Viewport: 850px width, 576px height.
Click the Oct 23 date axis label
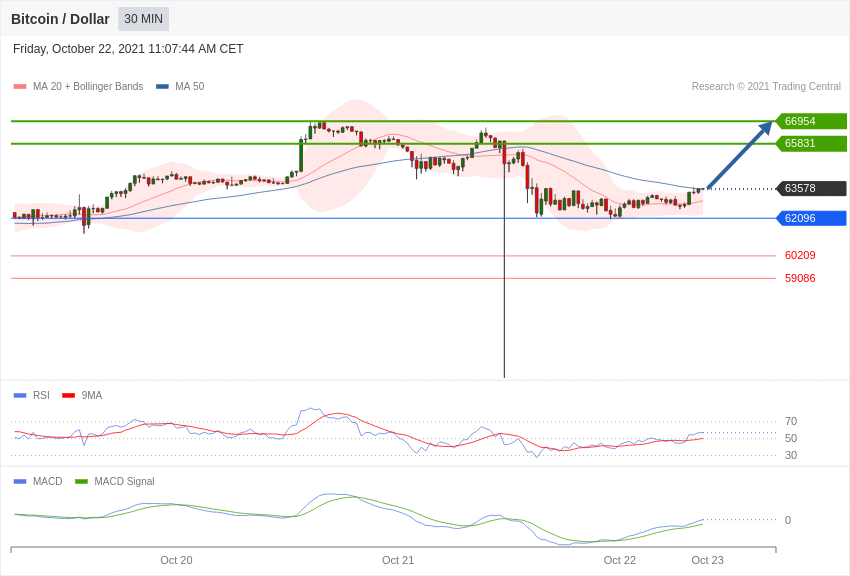pos(707,560)
